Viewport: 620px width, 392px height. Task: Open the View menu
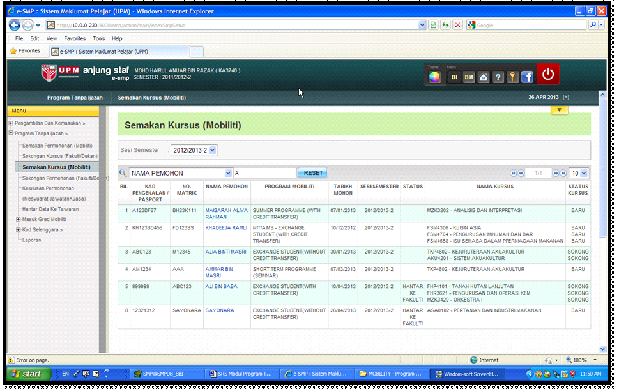[52, 38]
